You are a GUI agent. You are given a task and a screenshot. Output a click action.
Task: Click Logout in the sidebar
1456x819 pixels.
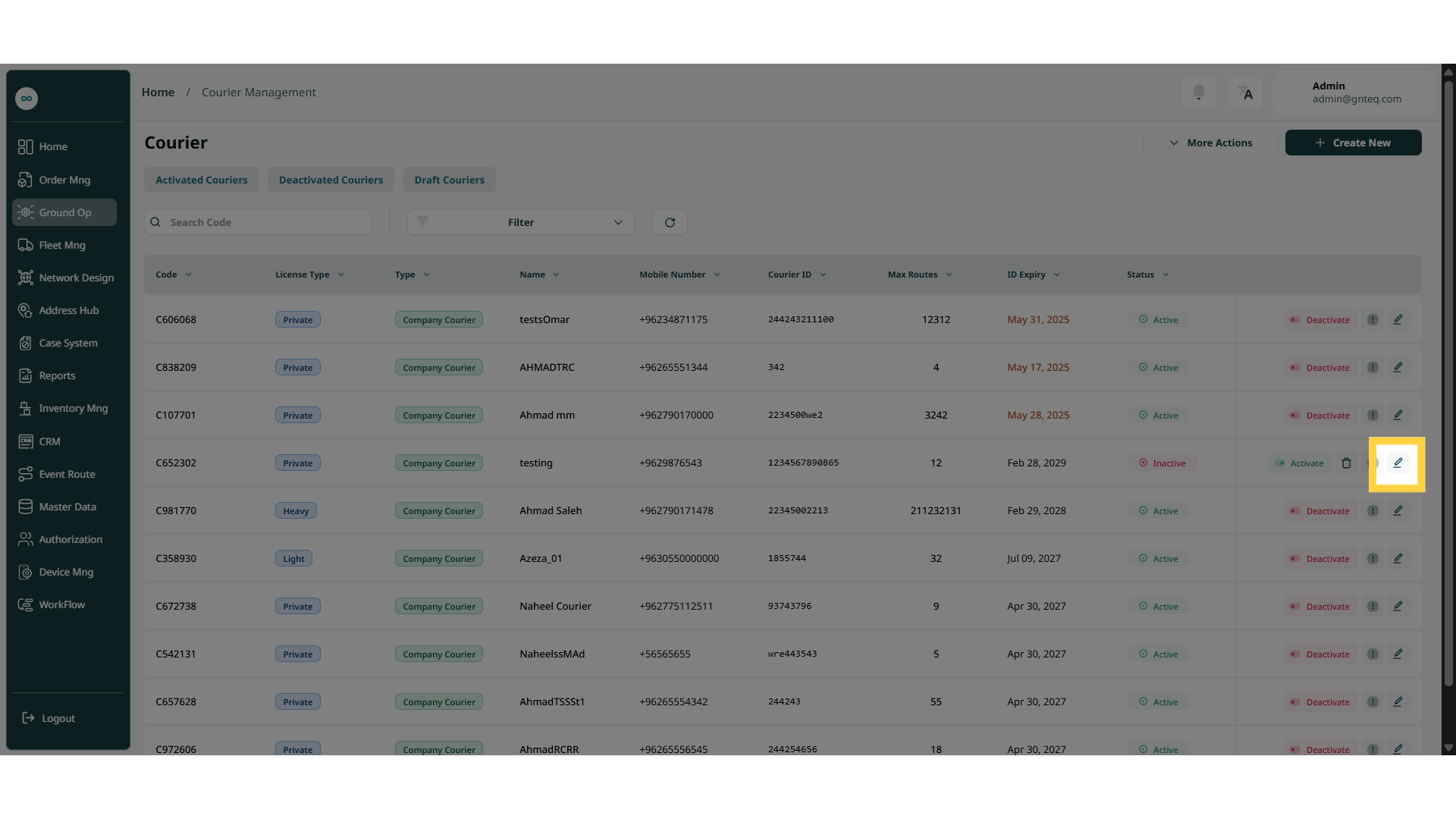pyautogui.click(x=49, y=718)
